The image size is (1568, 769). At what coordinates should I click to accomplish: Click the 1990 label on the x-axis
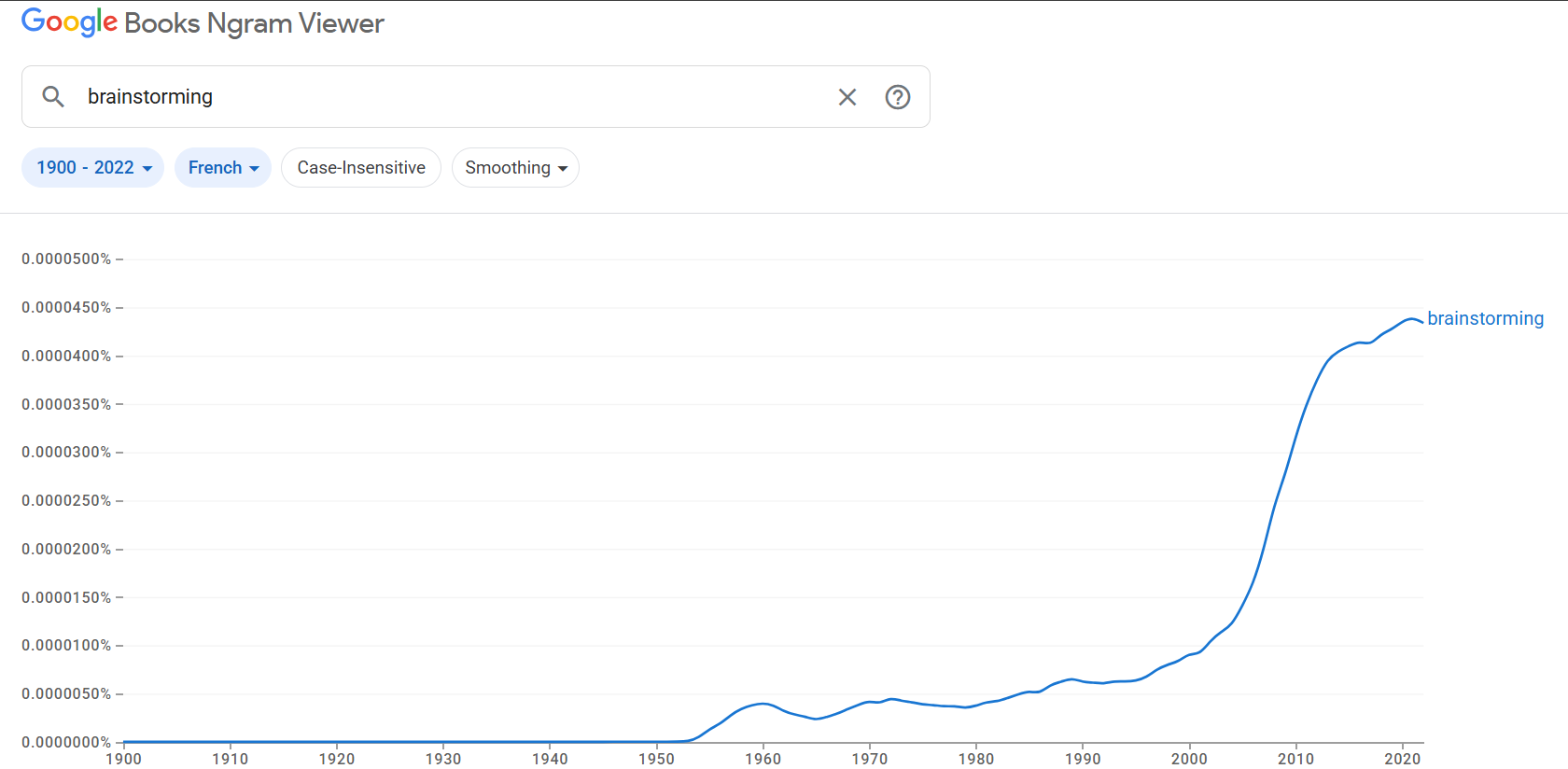pyautogui.click(x=1083, y=759)
